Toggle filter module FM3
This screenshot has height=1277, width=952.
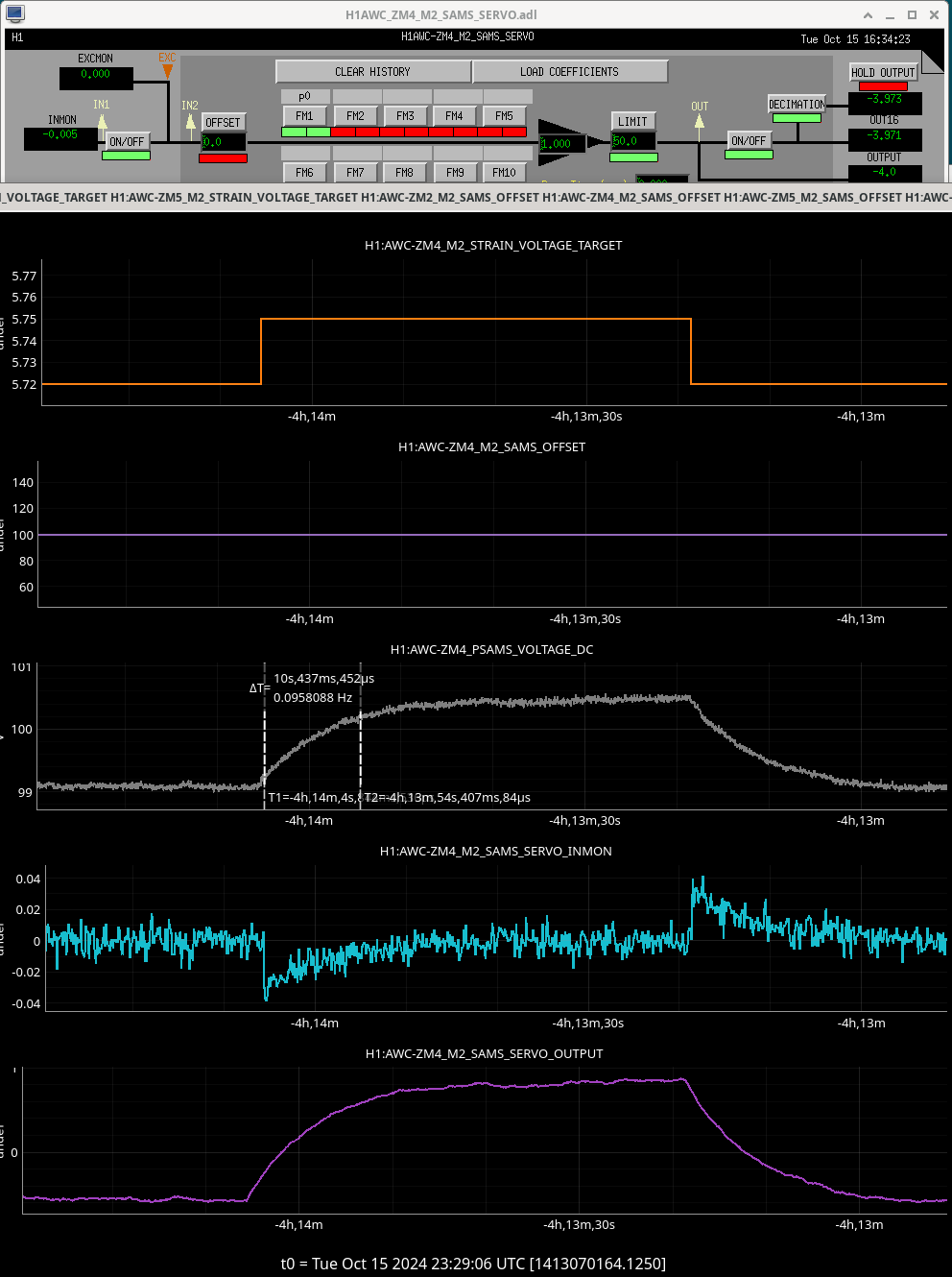click(405, 115)
